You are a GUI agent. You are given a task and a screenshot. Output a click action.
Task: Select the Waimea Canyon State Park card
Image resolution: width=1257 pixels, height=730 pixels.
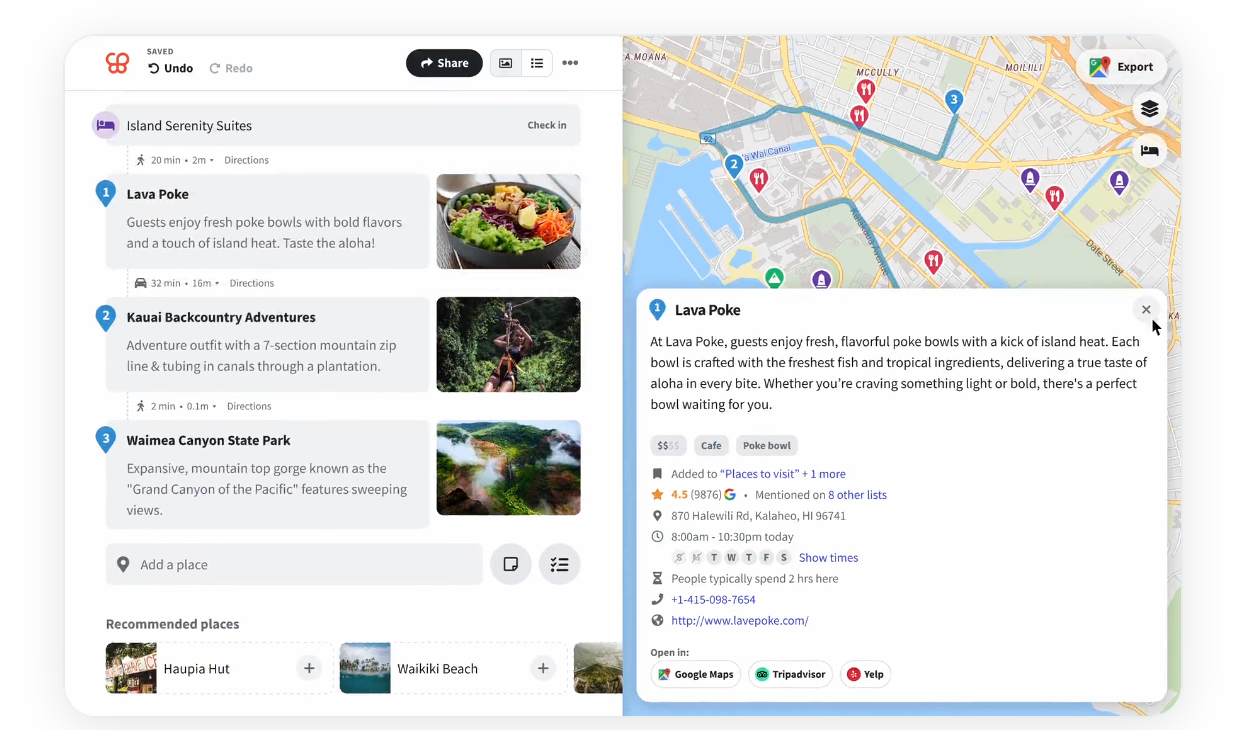coord(268,474)
